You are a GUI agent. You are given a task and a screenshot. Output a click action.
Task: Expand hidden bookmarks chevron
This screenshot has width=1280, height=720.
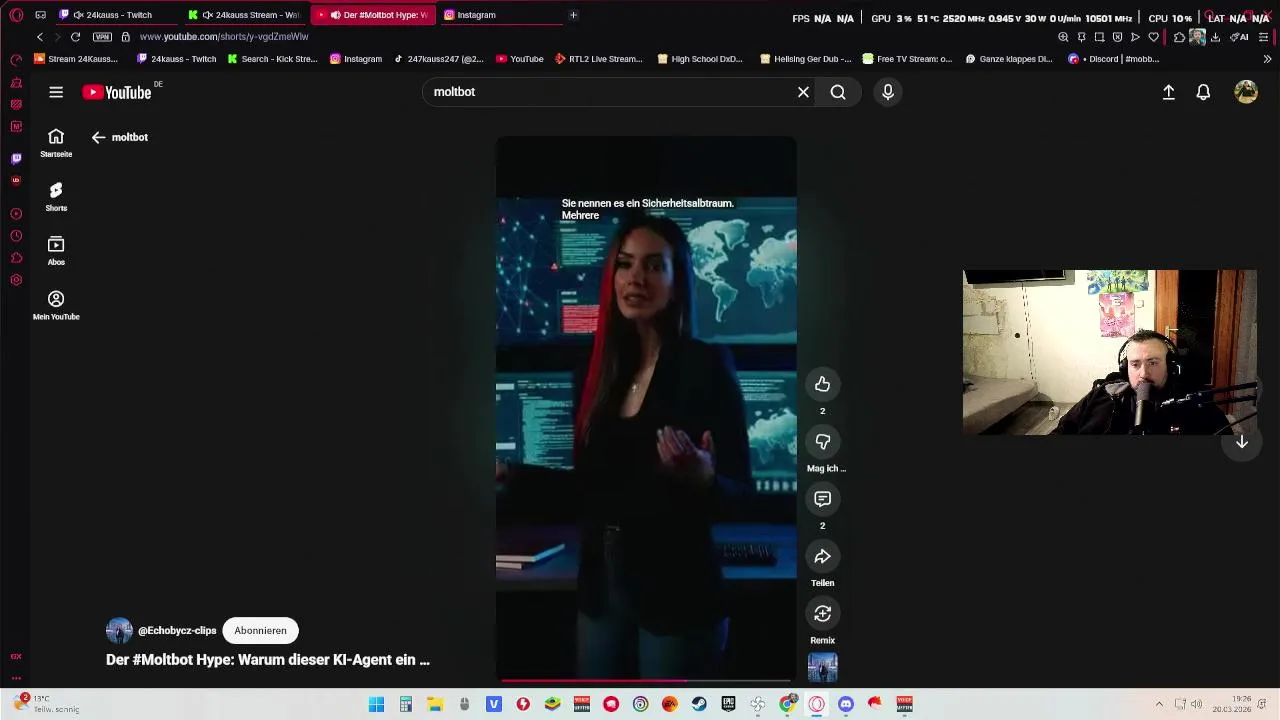pyautogui.click(x=1267, y=59)
